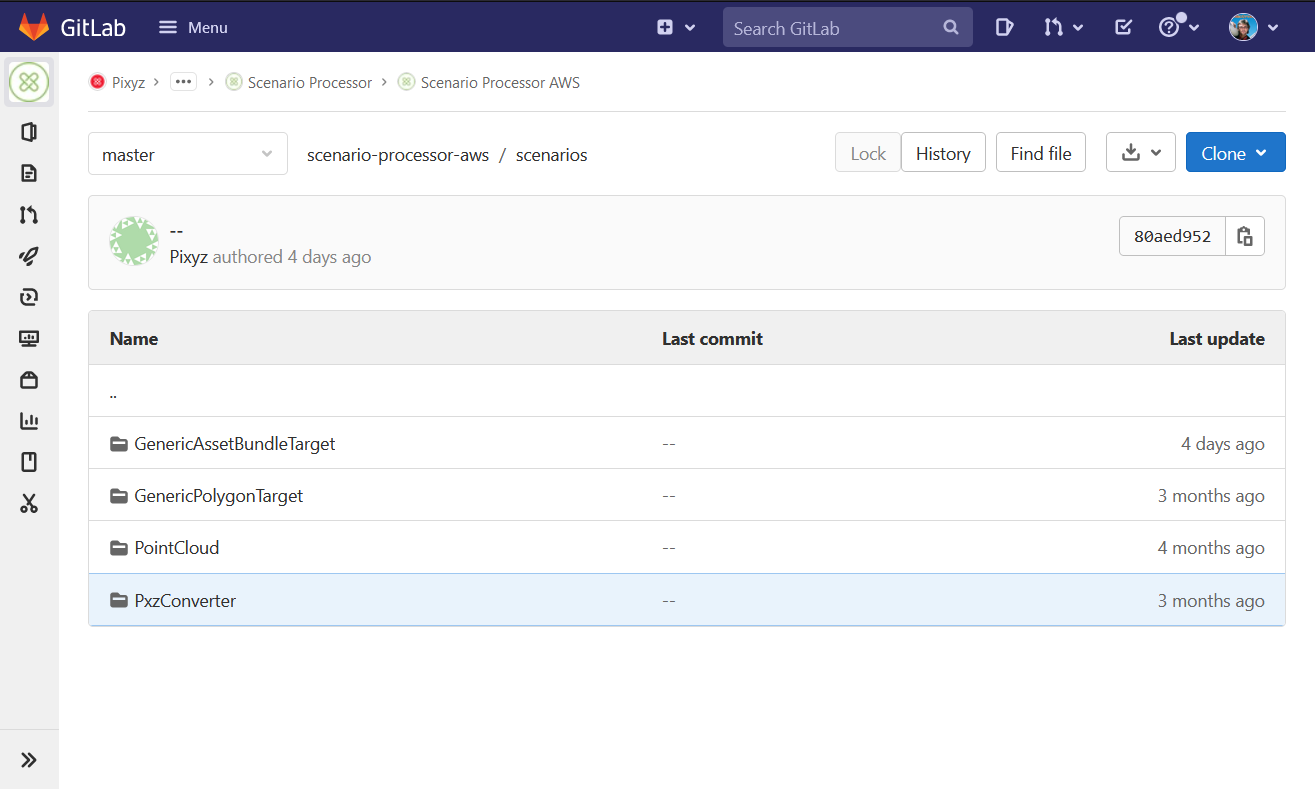Open Monitor icon in sidebar
The height and width of the screenshot is (789, 1315).
[29, 338]
